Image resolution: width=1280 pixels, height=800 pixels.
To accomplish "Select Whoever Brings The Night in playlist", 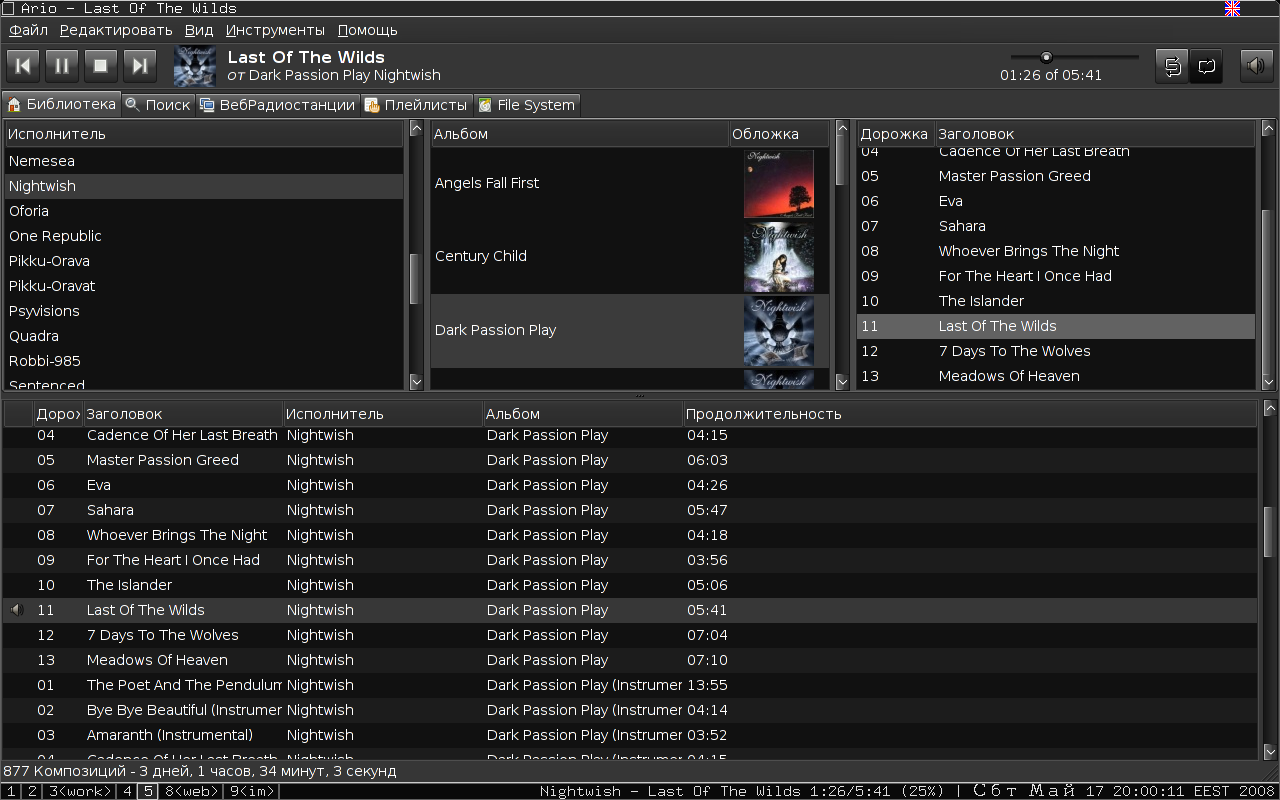I will click(631, 535).
